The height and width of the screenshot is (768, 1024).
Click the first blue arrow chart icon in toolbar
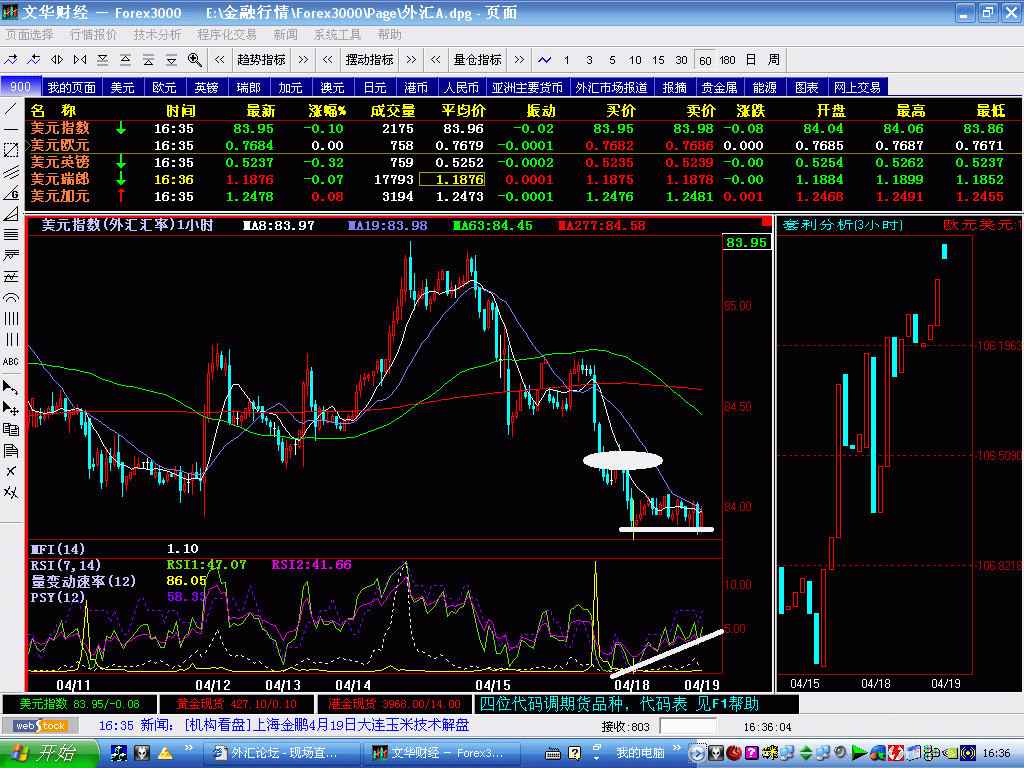click(11, 59)
